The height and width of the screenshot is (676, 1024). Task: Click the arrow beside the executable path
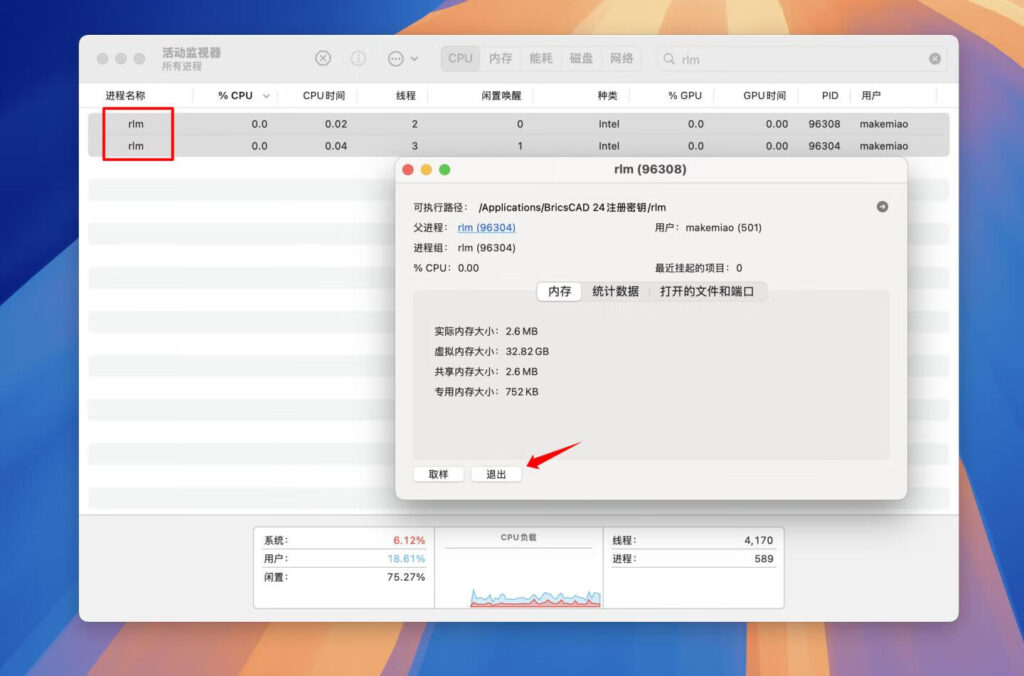click(x=882, y=206)
